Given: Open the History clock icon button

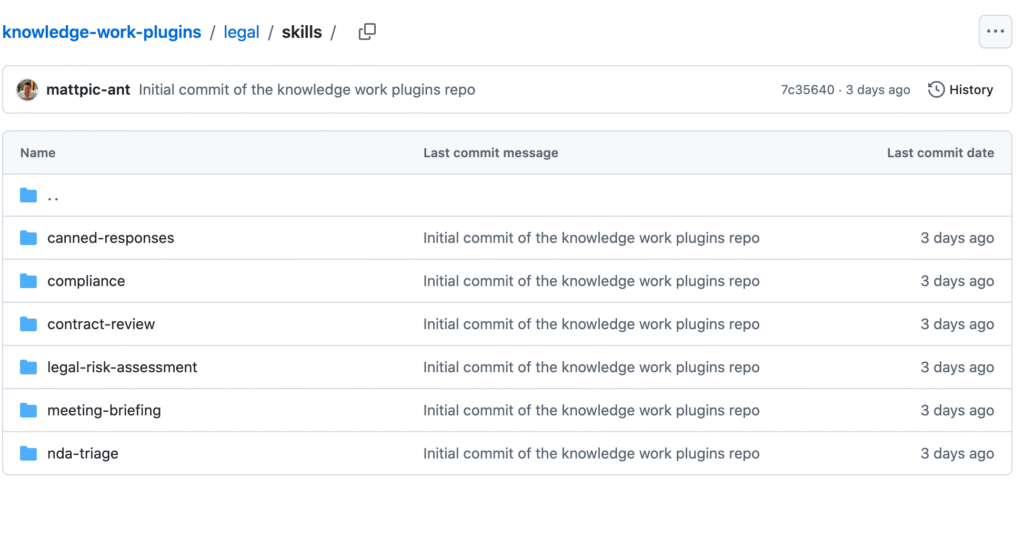Looking at the screenshot, I should tap(937, 90).
